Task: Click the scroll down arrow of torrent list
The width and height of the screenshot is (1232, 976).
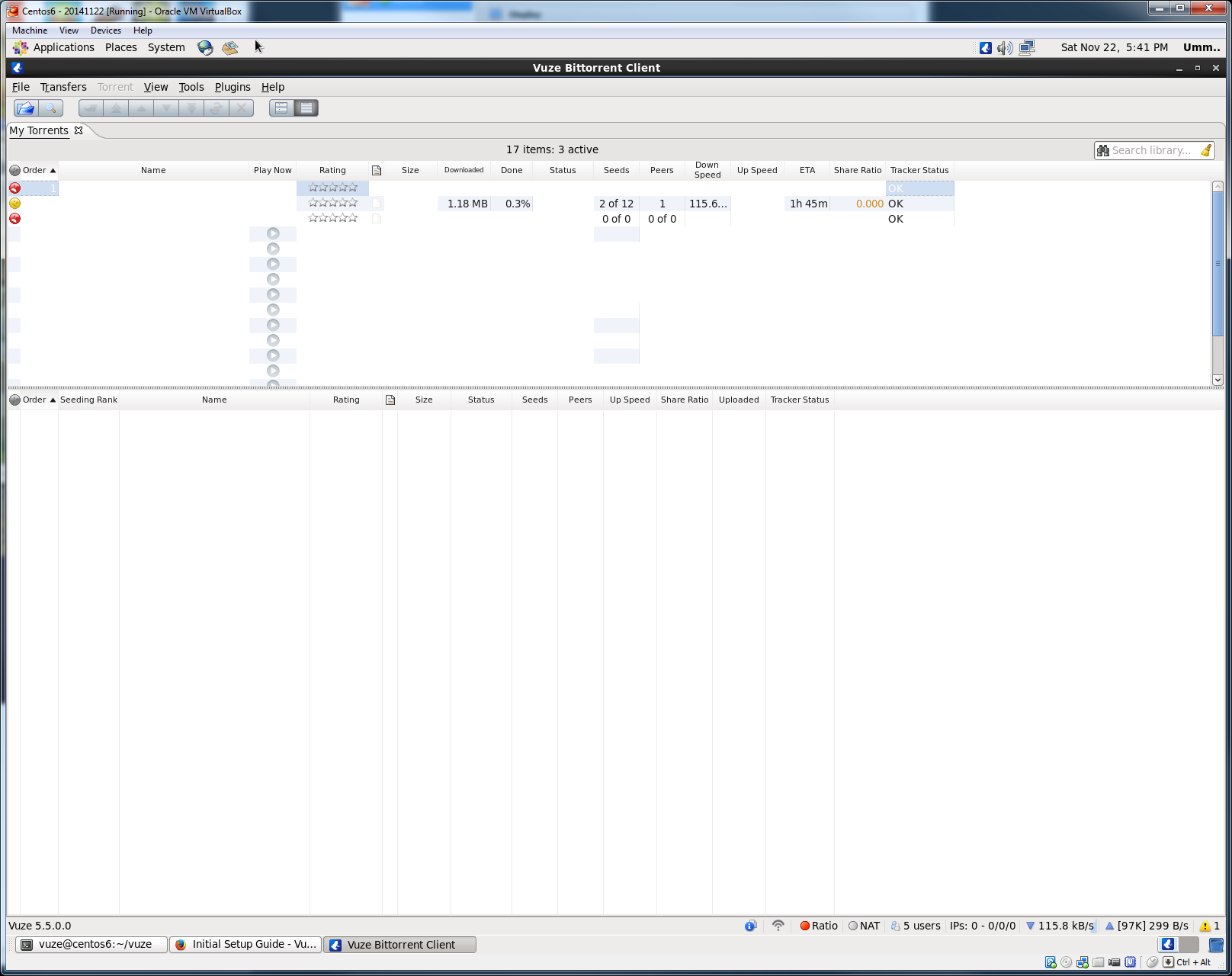Action: (x=1218, y=380)
